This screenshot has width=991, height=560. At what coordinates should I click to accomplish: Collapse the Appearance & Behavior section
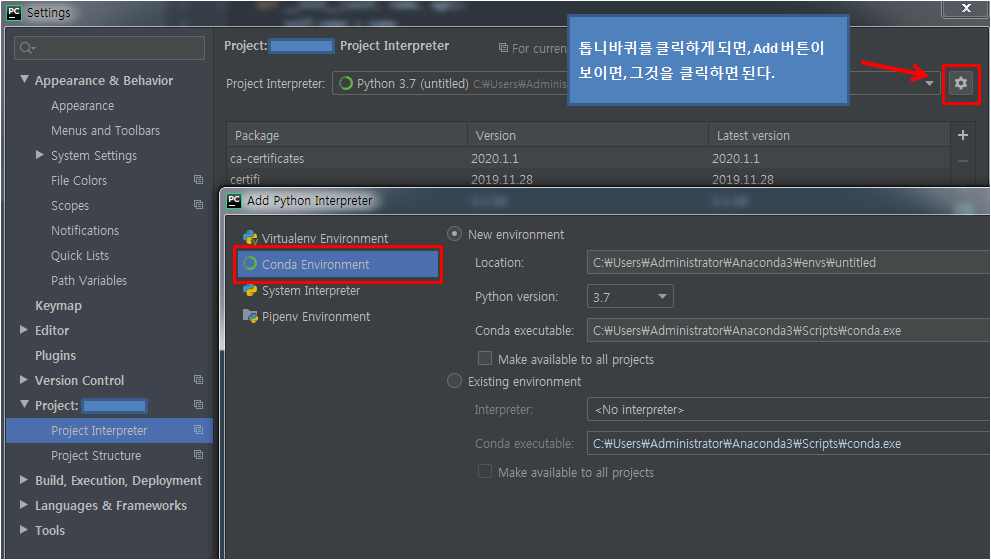(x=24, y=80)
